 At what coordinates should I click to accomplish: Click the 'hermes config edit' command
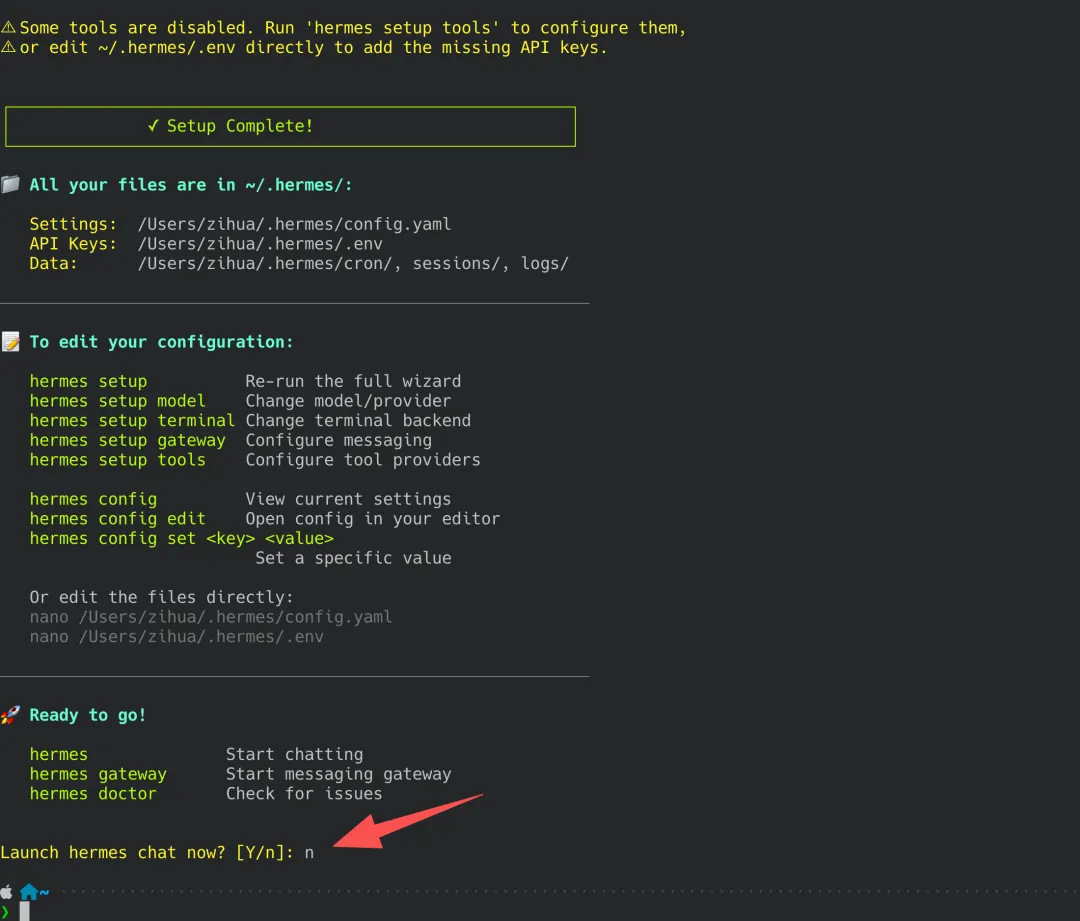[117, 519]
